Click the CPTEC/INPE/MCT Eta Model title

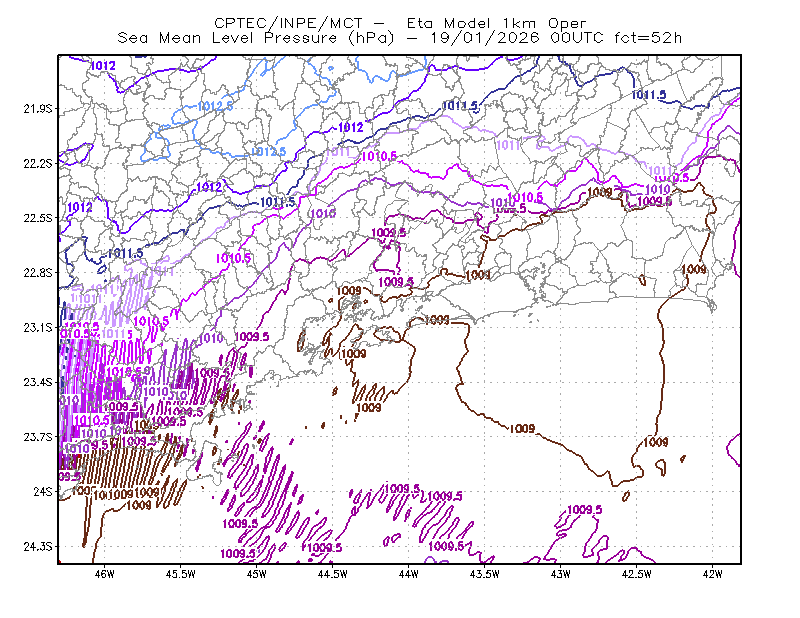point(400,23)
